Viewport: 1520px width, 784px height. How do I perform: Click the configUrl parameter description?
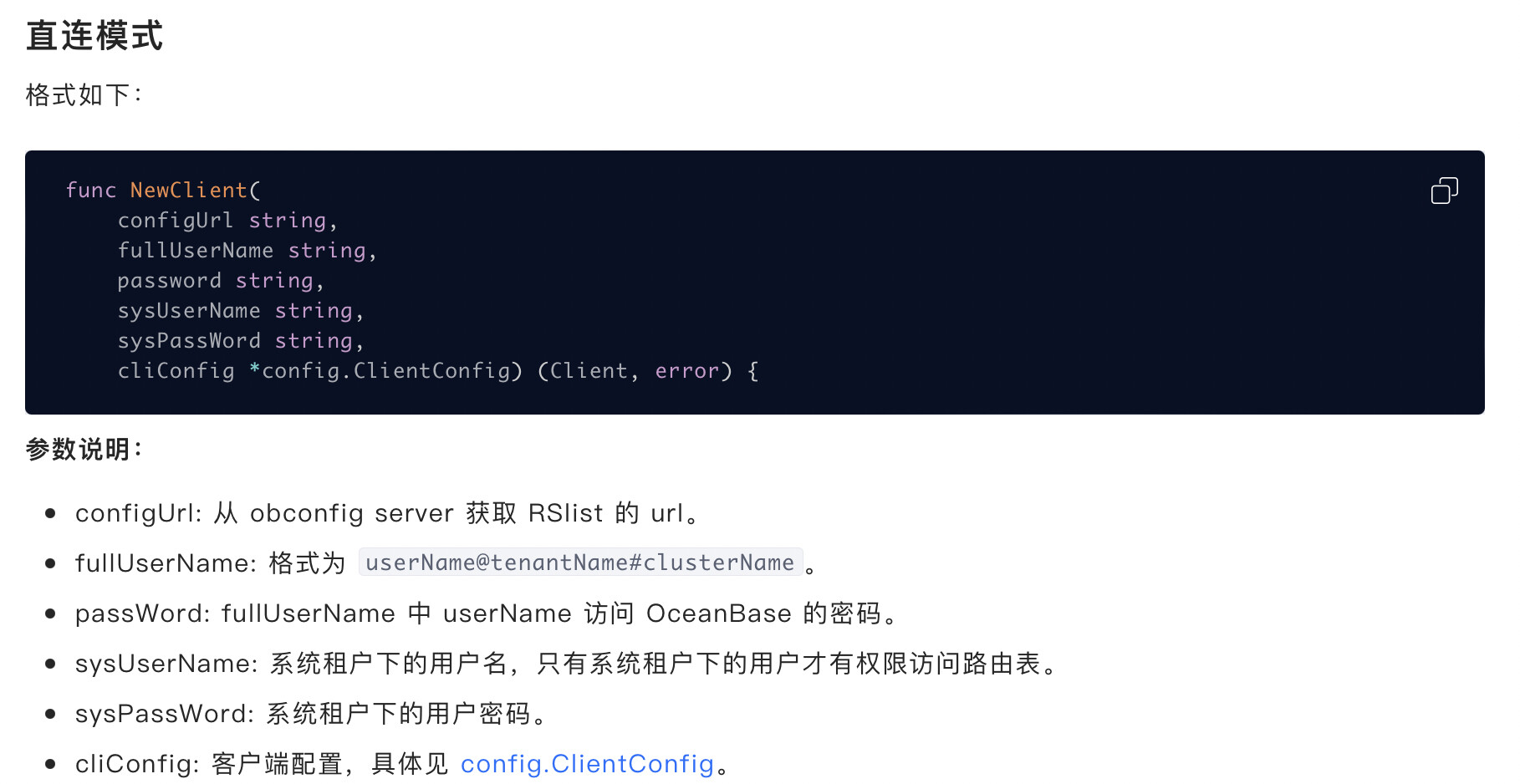(x=387, y=513)
